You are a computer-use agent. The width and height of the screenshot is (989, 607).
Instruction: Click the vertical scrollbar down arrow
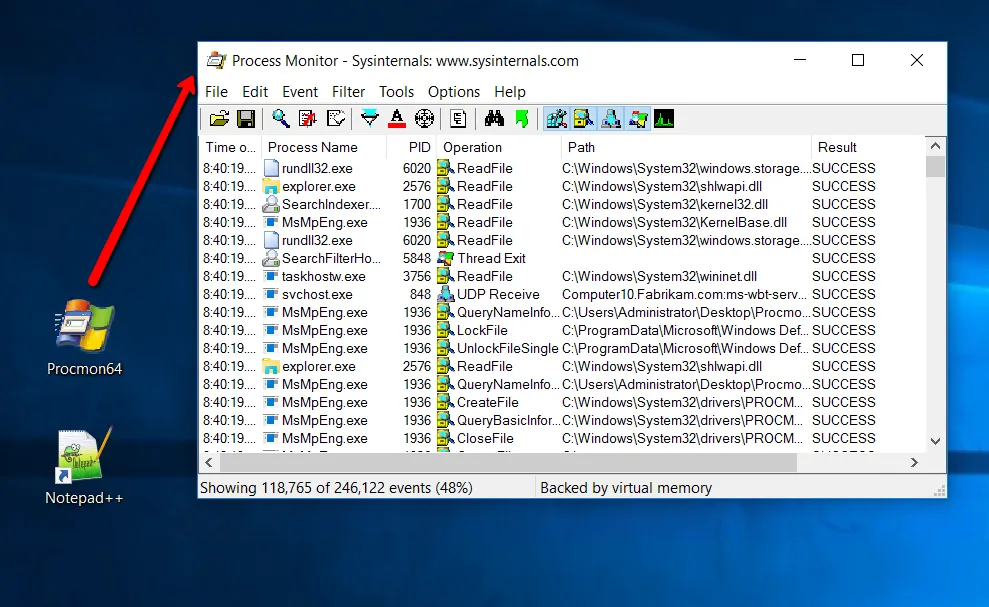click(x=935, y=441)
